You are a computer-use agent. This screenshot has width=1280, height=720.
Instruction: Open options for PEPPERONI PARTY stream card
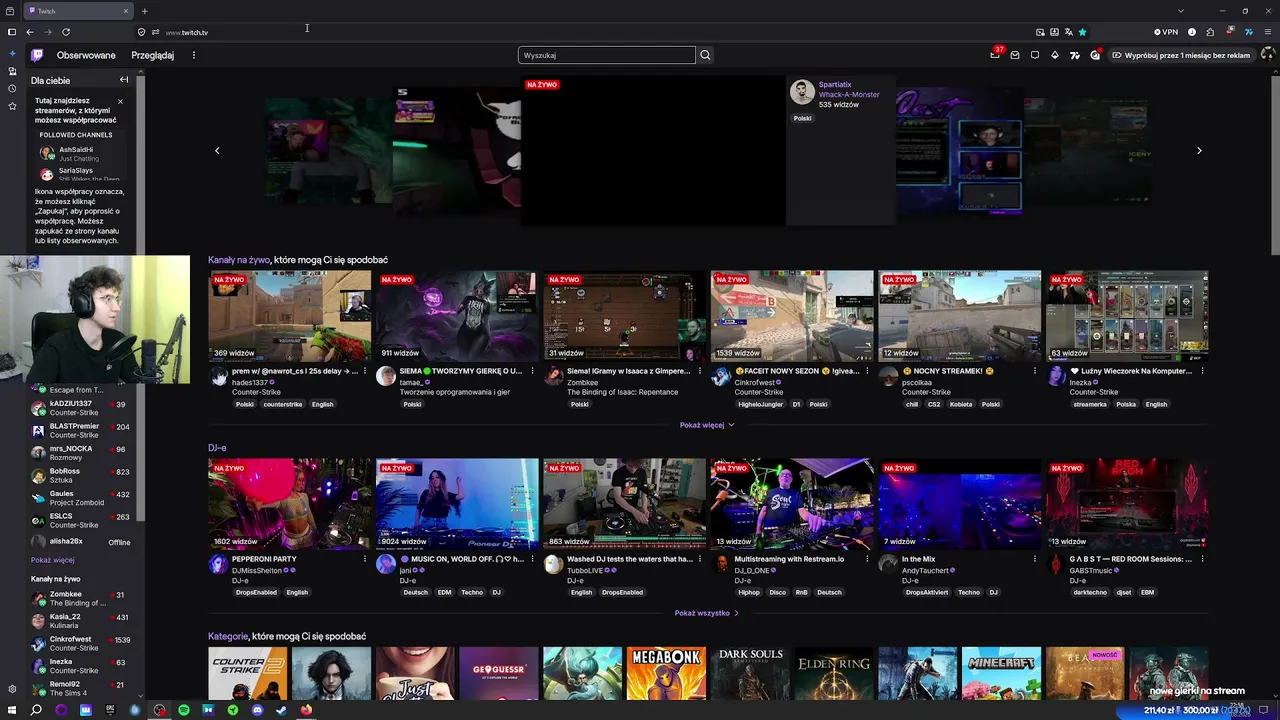click(x=365, y=559)
